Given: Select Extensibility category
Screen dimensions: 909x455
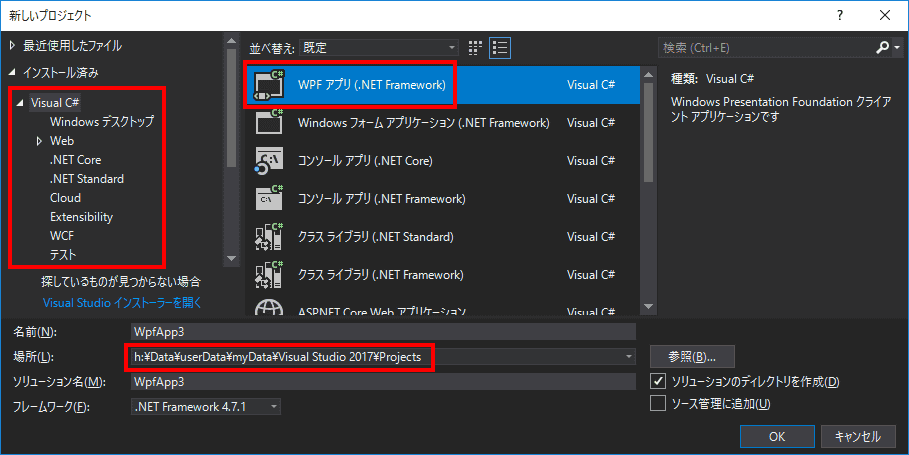Looking at the screenshot, I should click(x=81, y=217).
